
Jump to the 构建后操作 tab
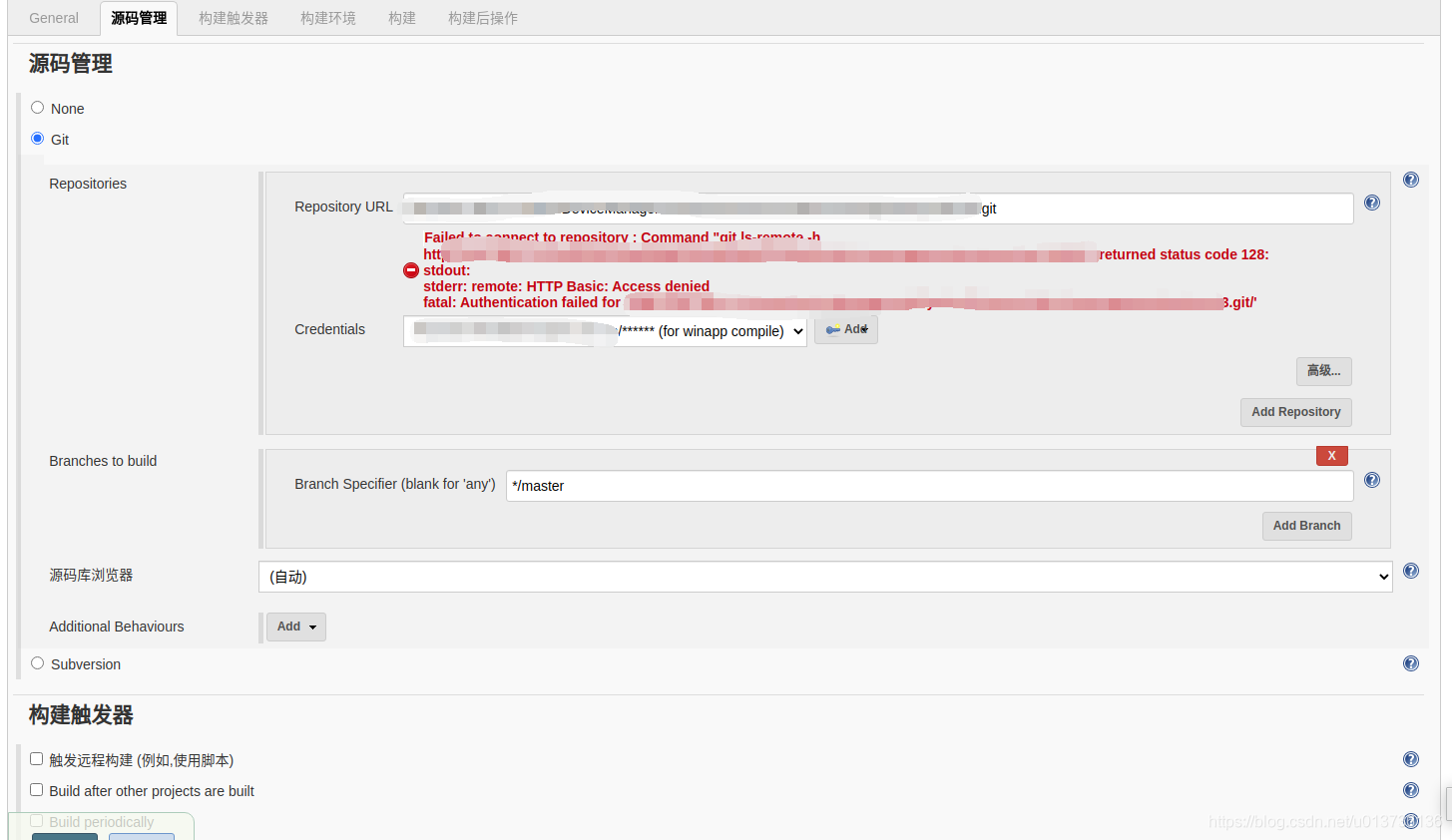coord(483,18)
